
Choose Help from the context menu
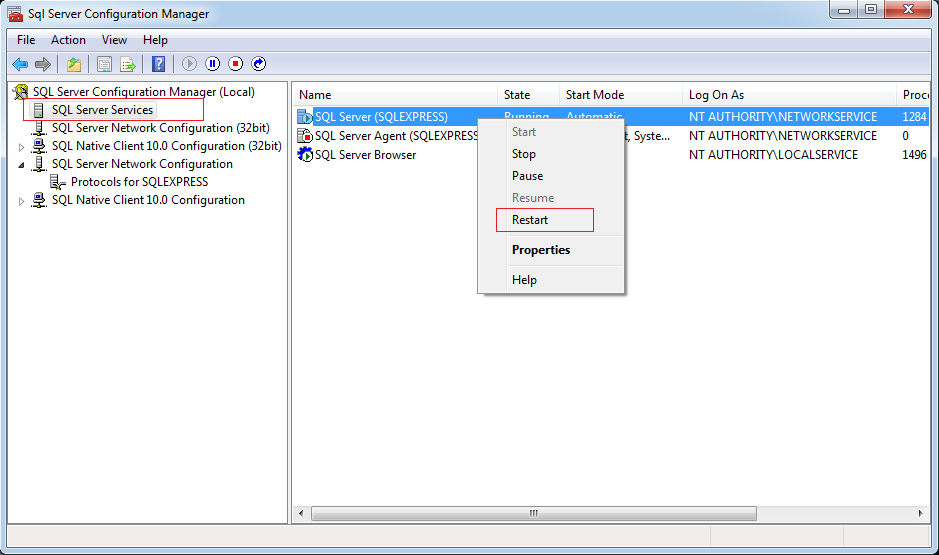click(x=551, y=280)
